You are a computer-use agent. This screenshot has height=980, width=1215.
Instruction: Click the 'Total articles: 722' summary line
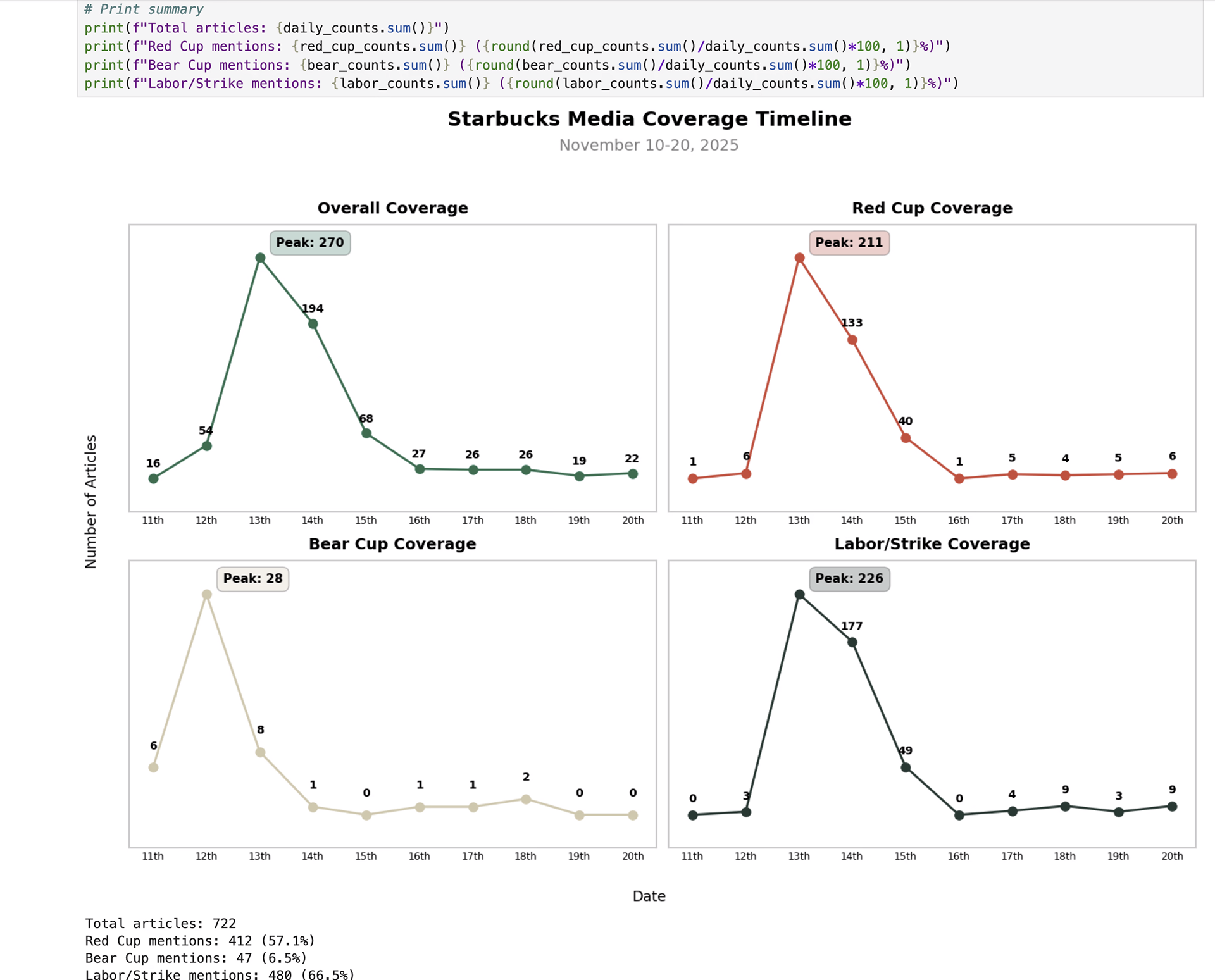[x=159, y=924]
